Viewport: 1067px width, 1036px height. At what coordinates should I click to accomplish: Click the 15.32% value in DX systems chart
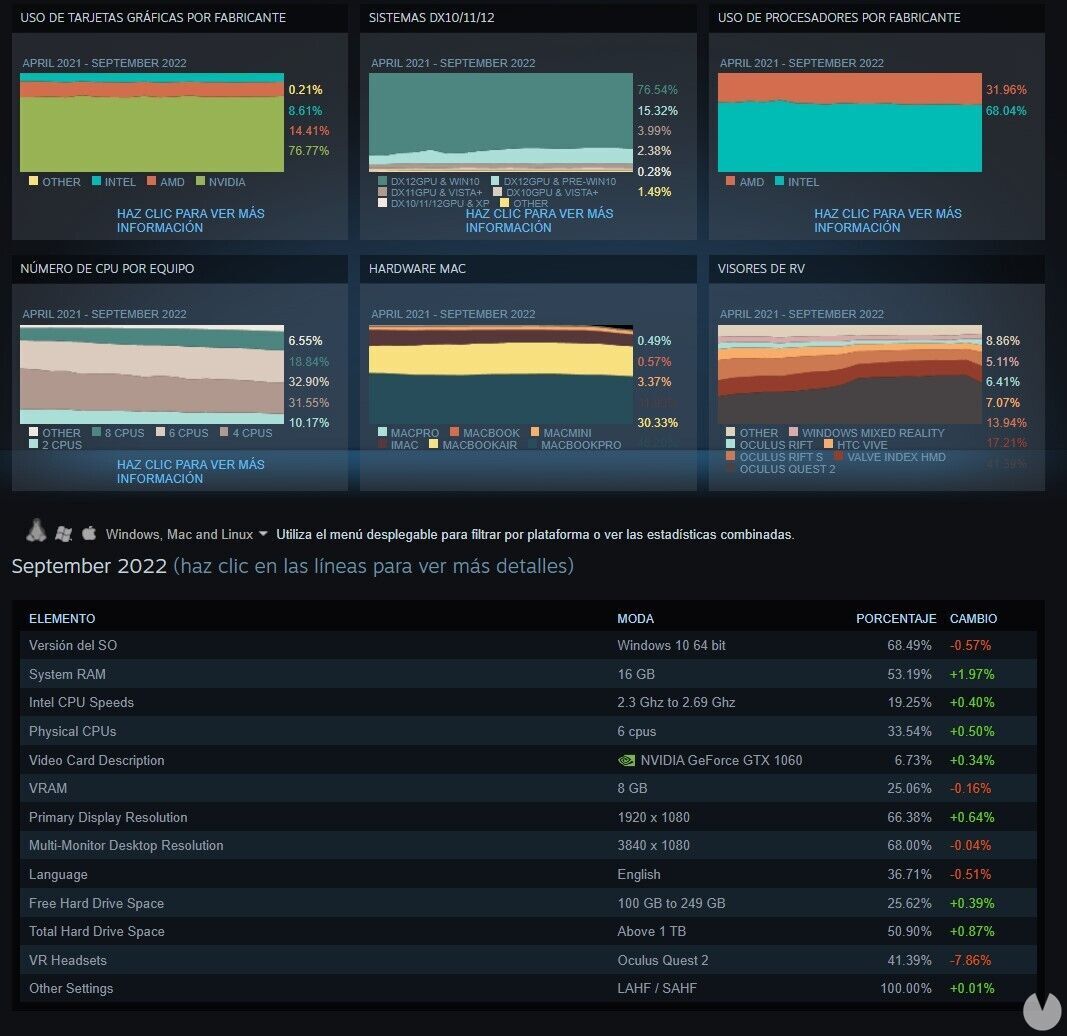[657, 110]
